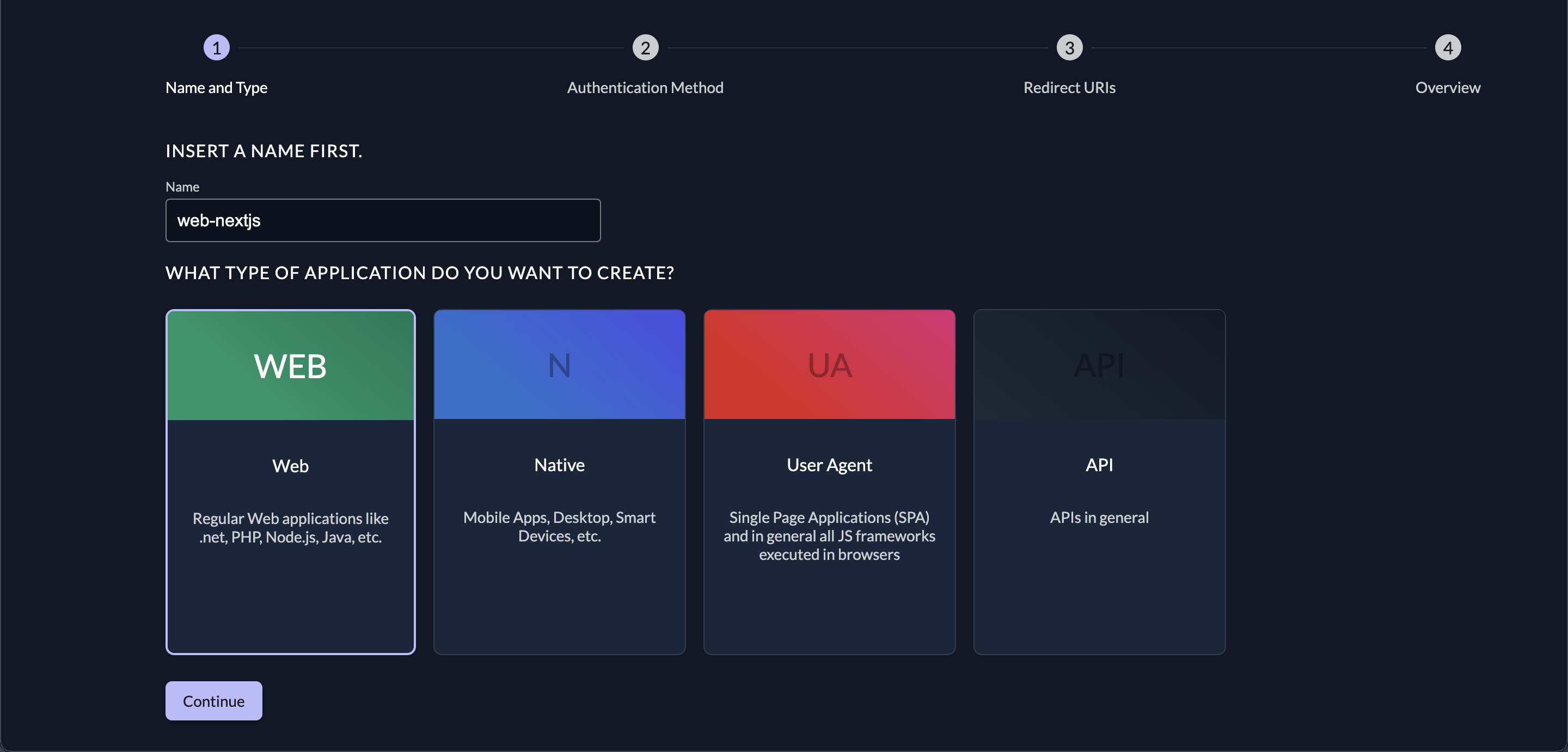Image resolution: width=1568 pixels, height=752 pixels.
Task: Select the dark API banner icon
Action: 1099,365
